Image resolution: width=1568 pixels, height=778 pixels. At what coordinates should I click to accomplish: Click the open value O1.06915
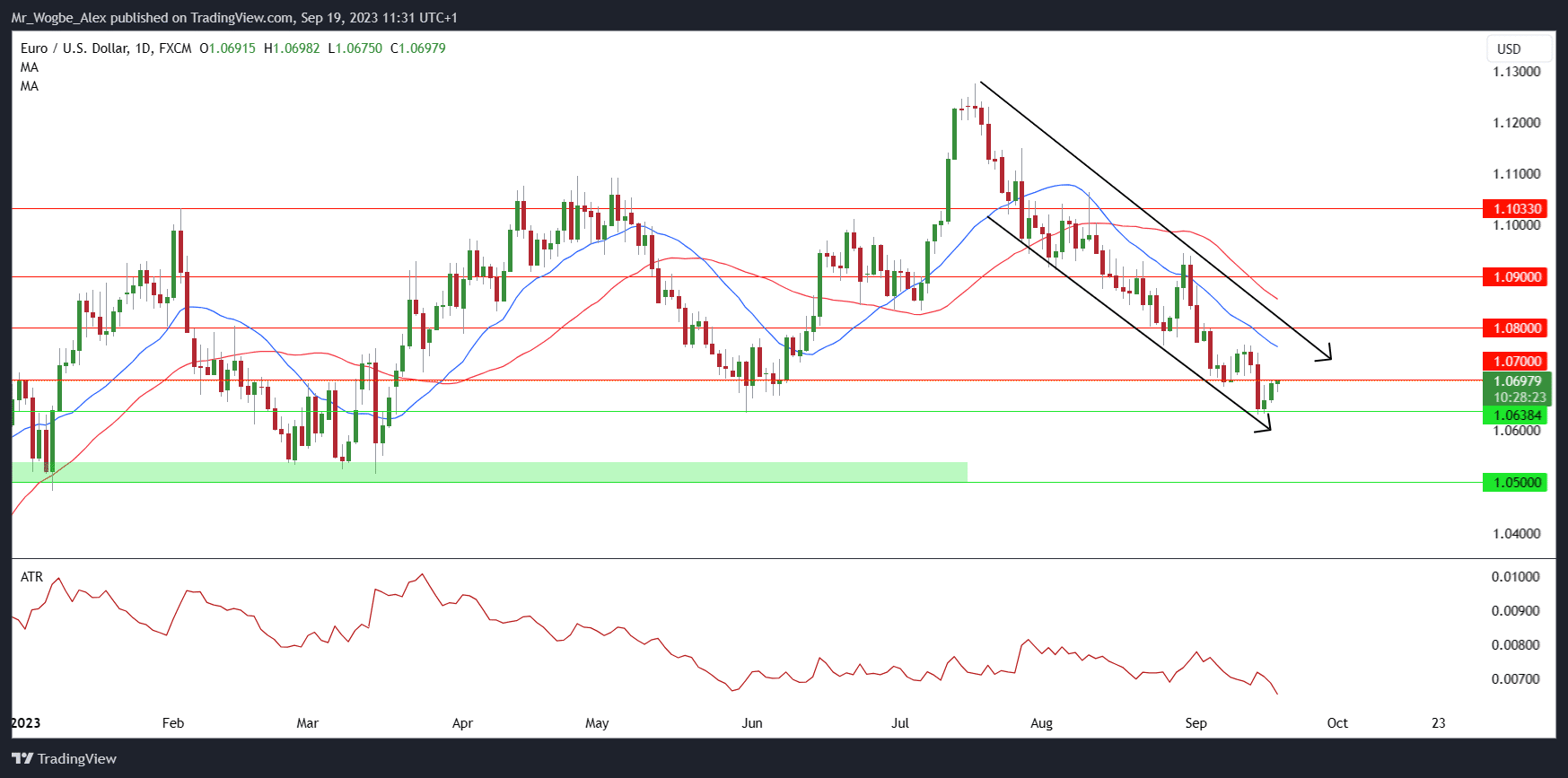point(227,48)
